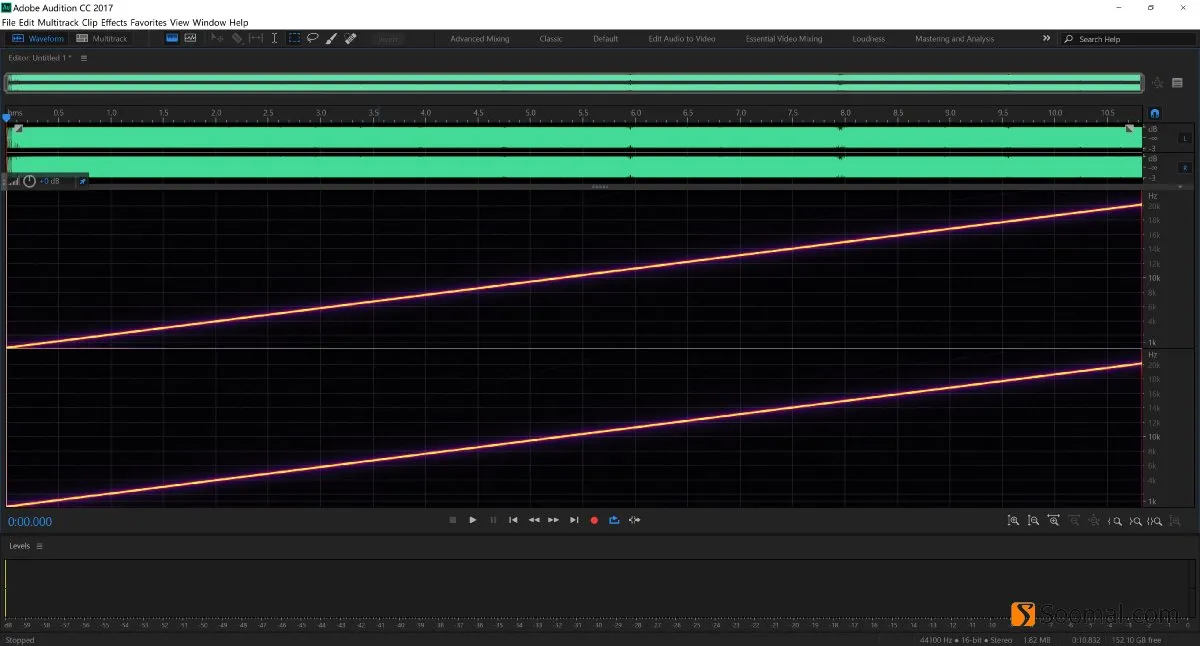Click the overview navigator bar
The width and height of the screenshot is (1200, 646).
pos(574,83)
